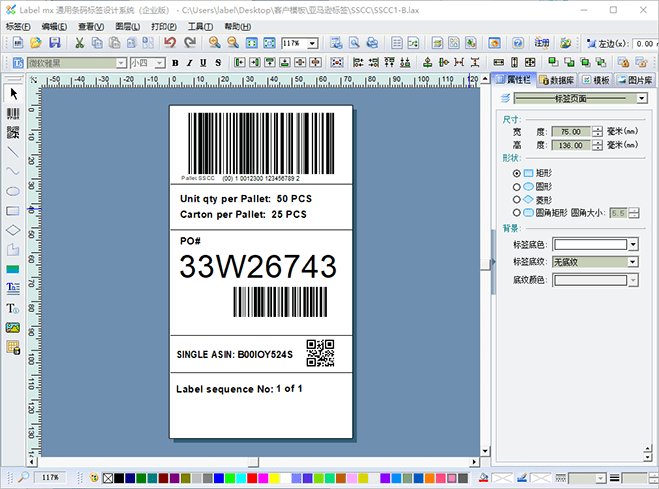The width and height of the screenshot is (659, 489).
Task: Zoom out with minus magnifier
Action: coord(233,43)
